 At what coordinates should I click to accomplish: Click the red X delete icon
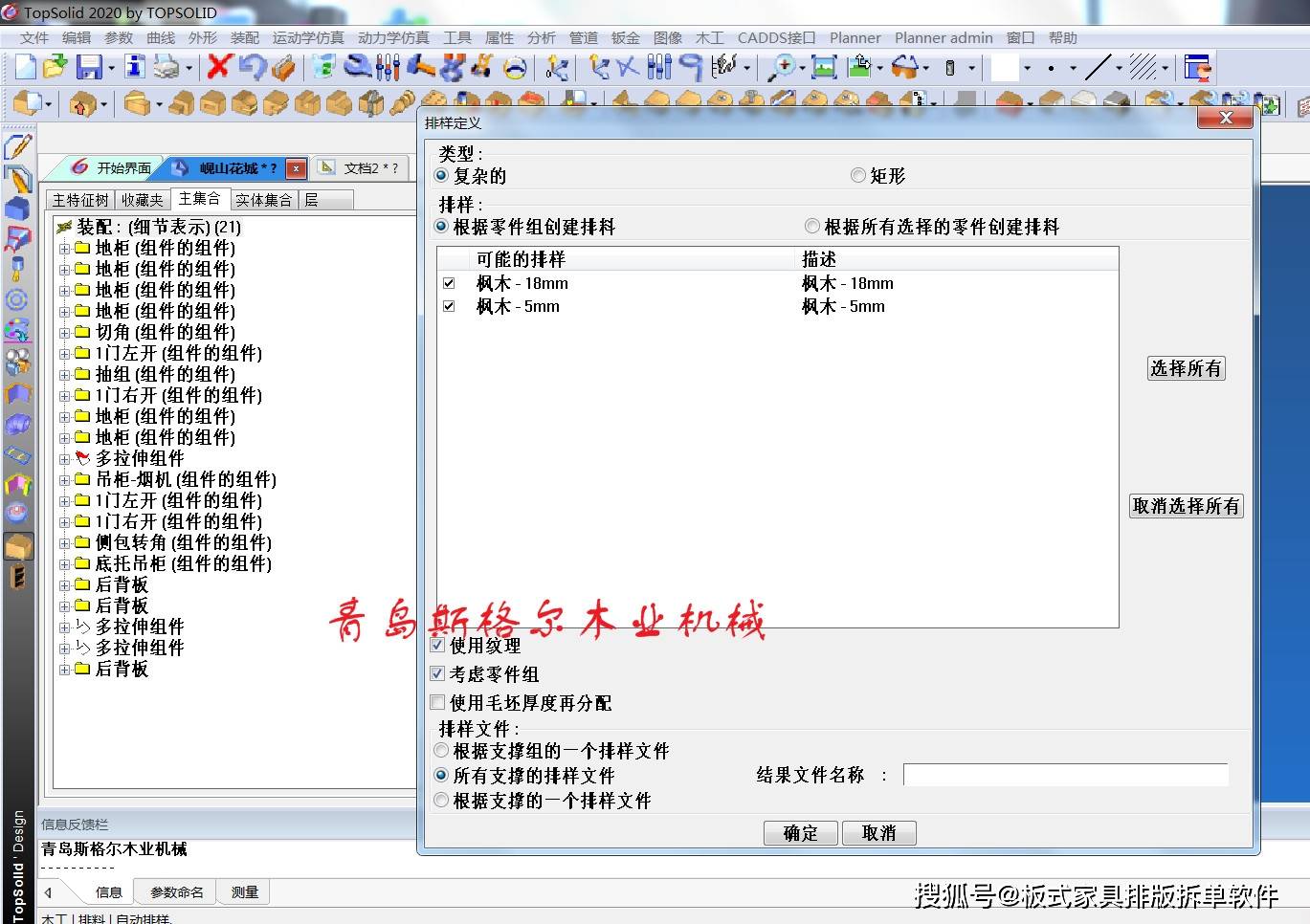pyautogui.click(x=220, y=67)
